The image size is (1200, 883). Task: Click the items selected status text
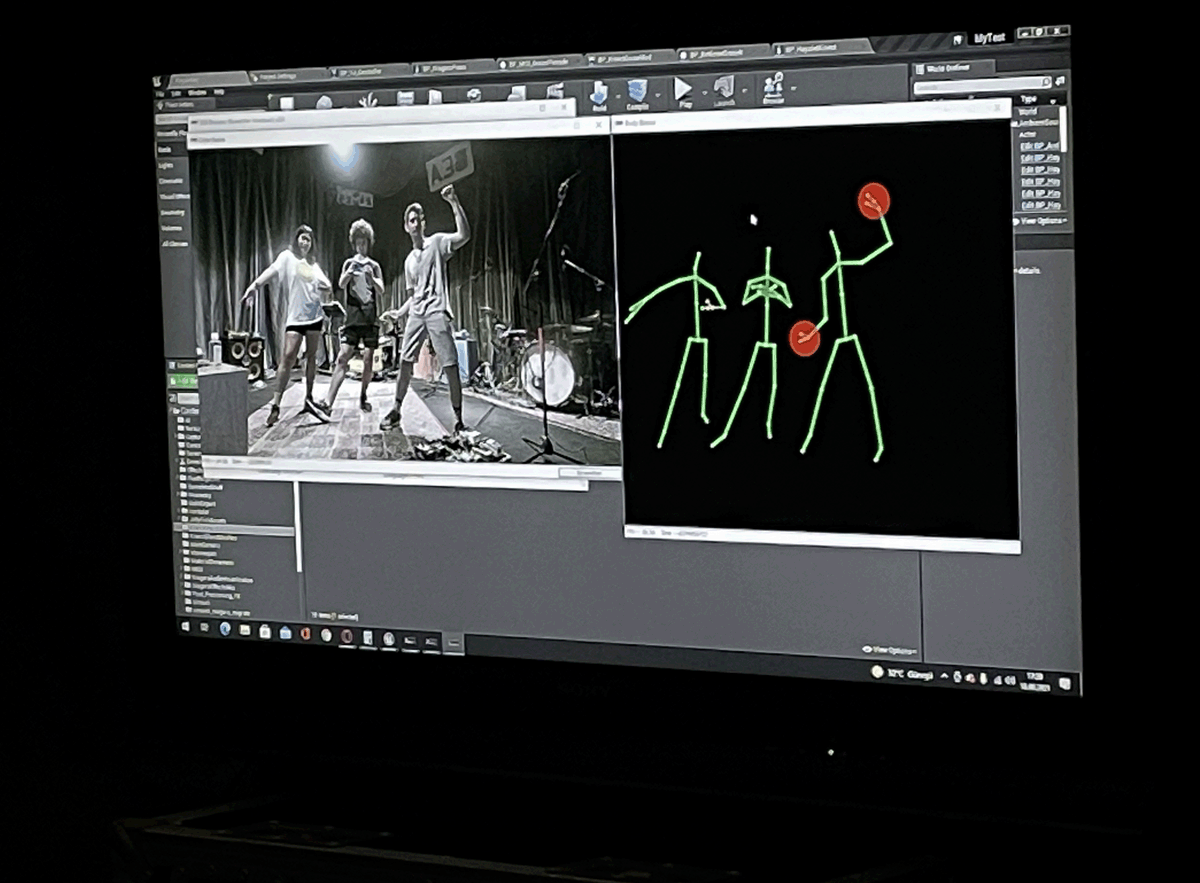[x=334, y=616]
